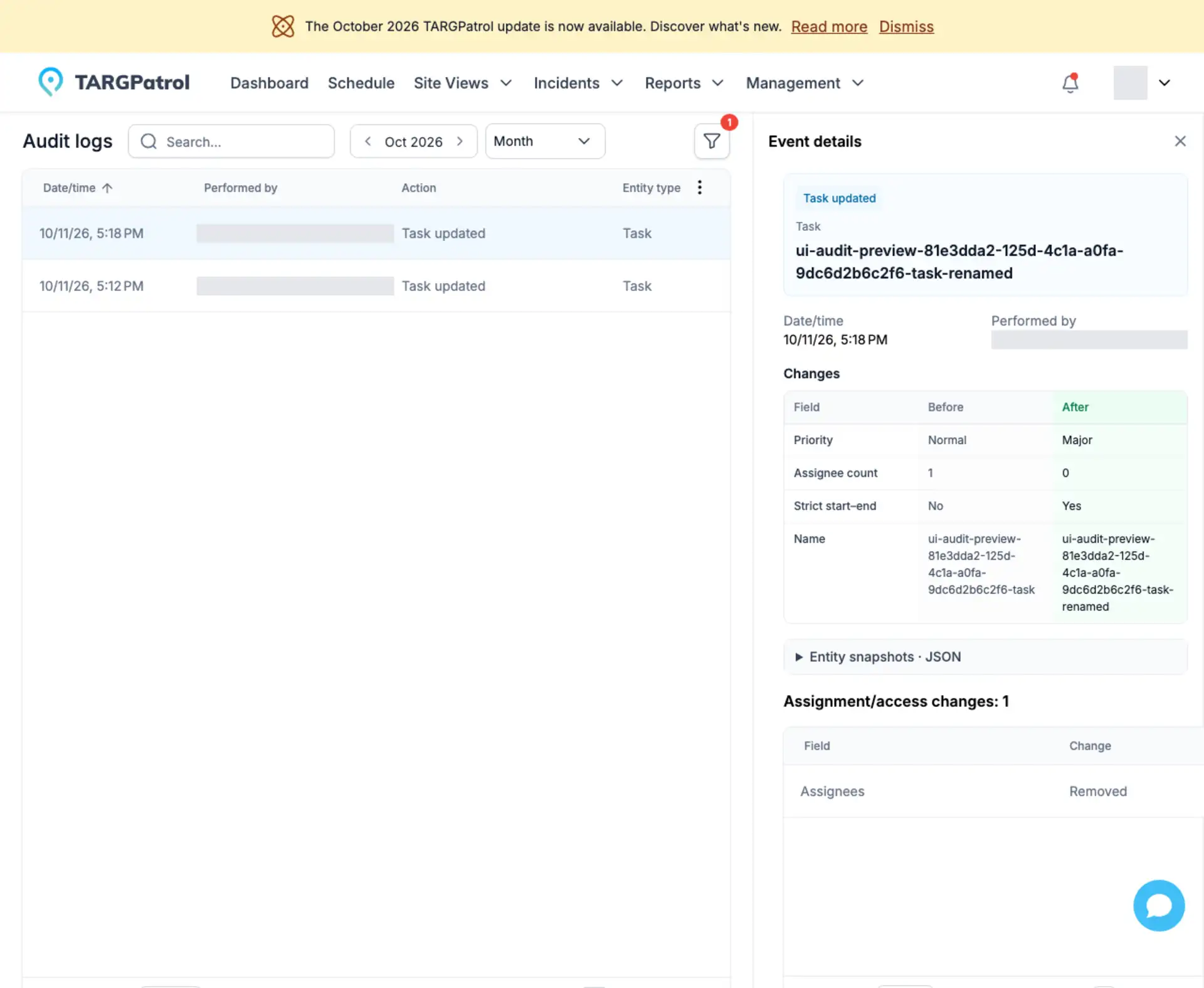Click the task-renamed entity title
The image size is (1204, 988).
pyautogui.click(x=959, y=262)
